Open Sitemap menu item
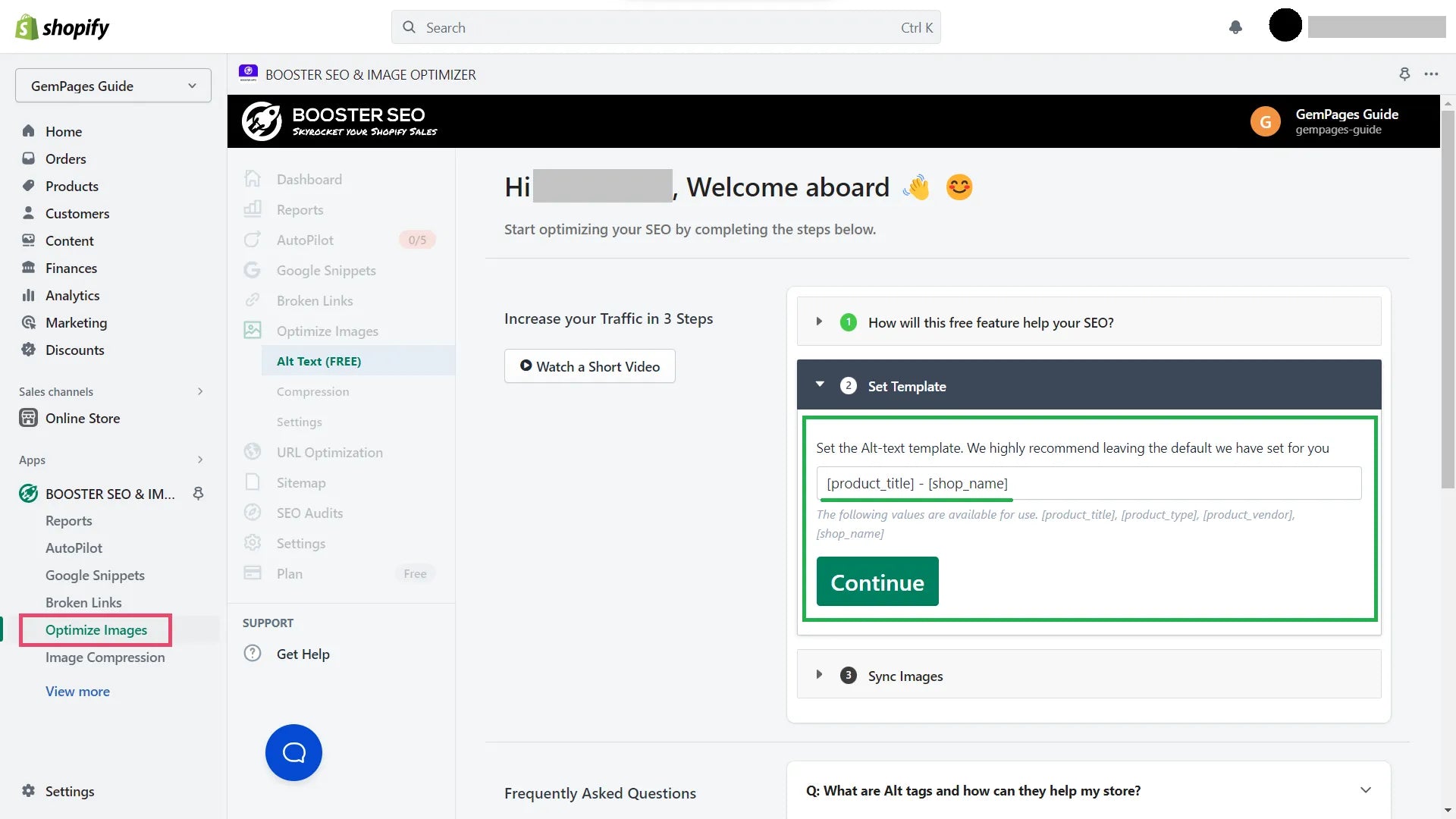Screen dimensions: 1456x819 point(301,482)
